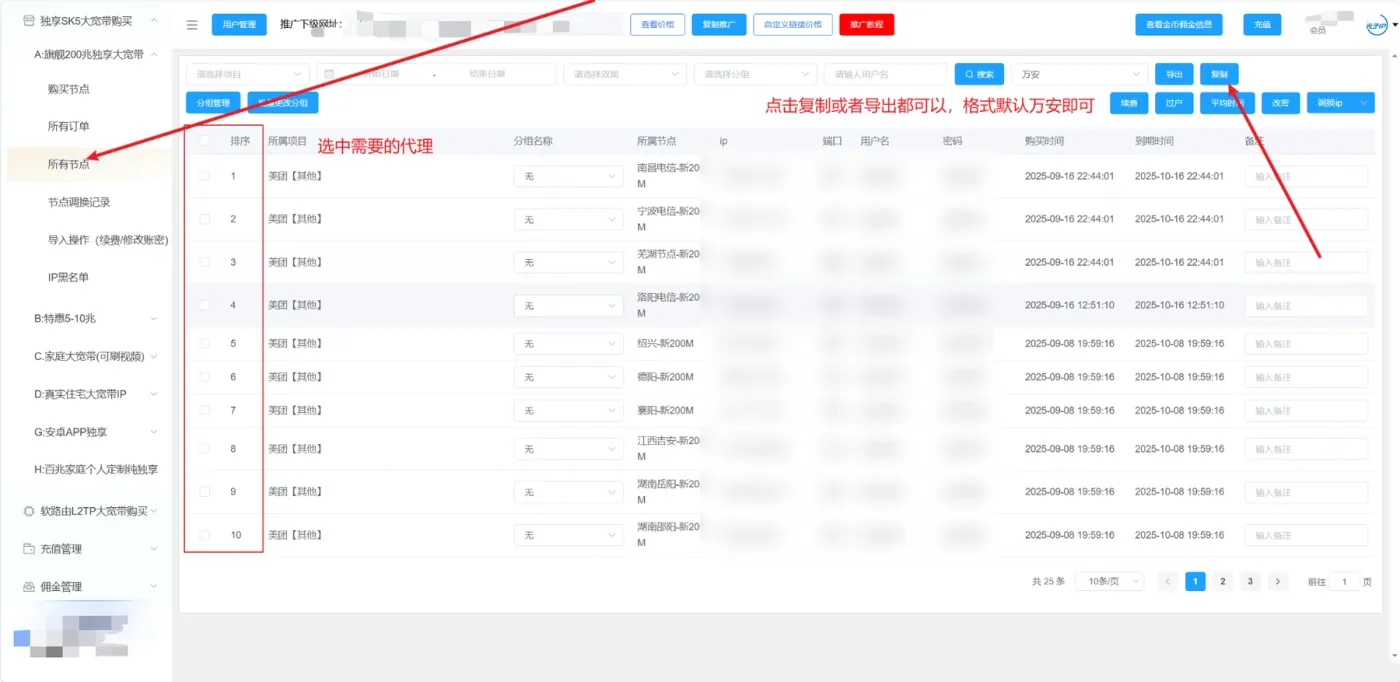Open 导入操作 (续费/修改账密) menu item
The image size is (1400, 682).
[108, 240]
